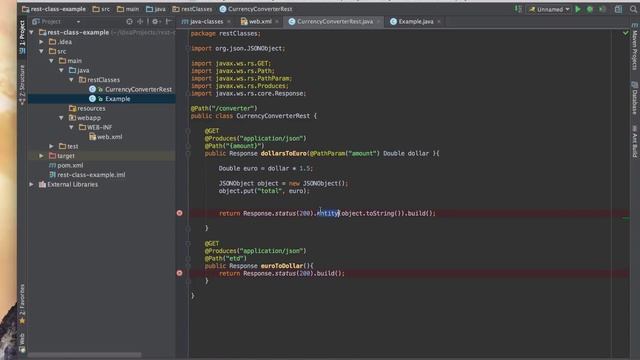
Task: Toggle the Ant Build side tab
Action: click(x=635, y=141)
